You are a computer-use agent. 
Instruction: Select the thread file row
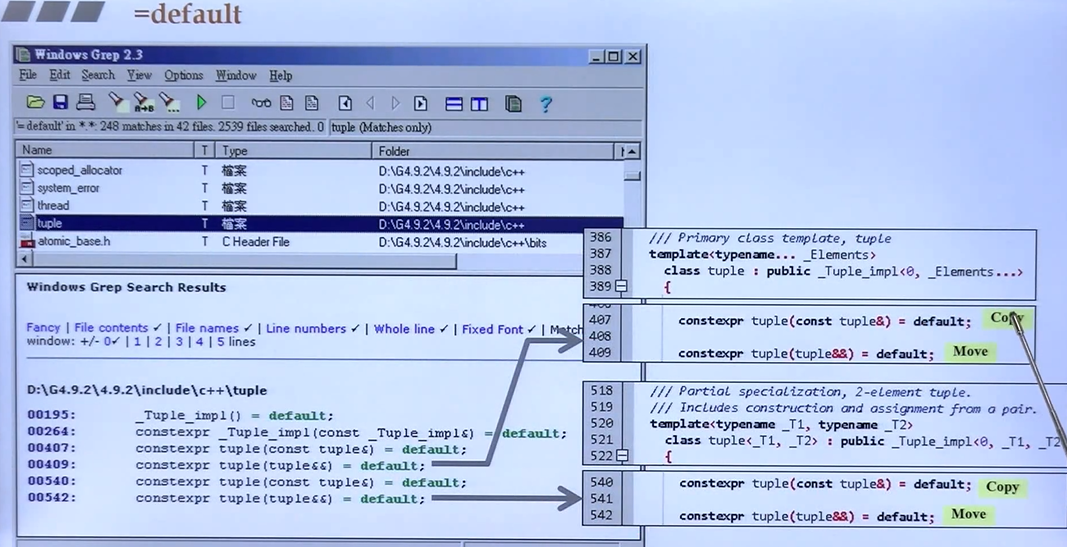(319, 206)
